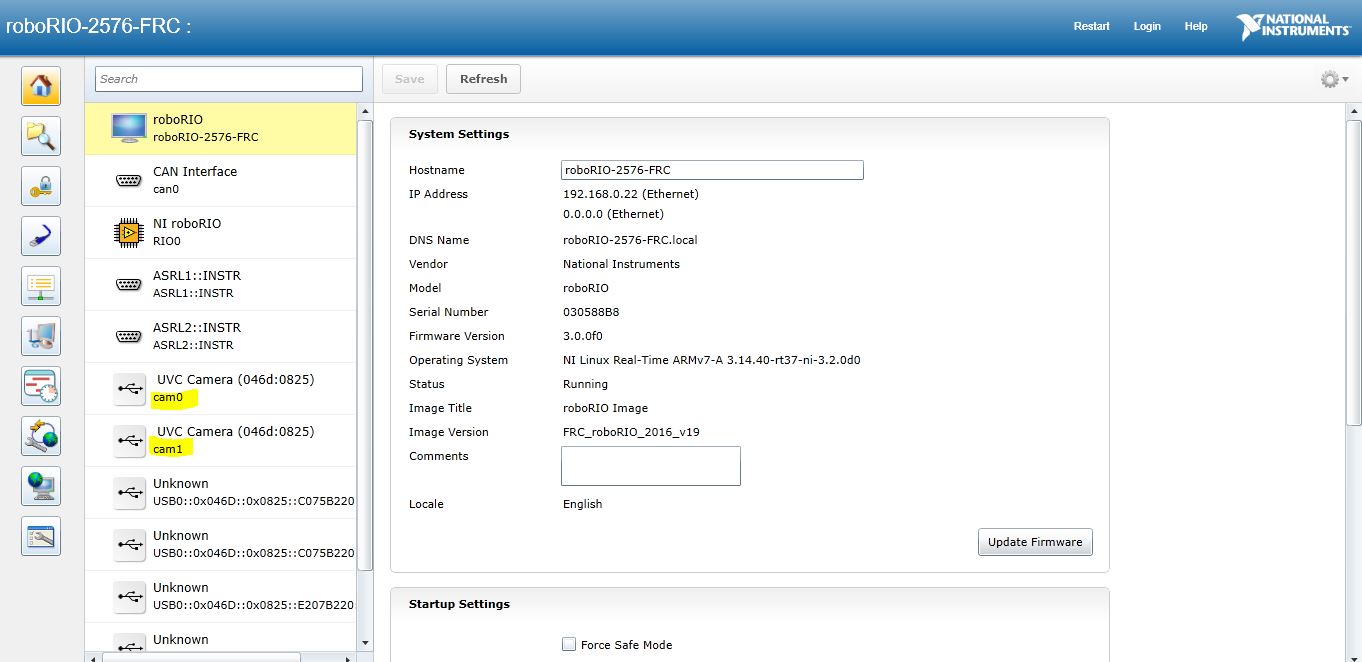Click the DNS name roboRIO-2576-FRC.local
The height and width of the screenshot is (662, 1362).
click(x=630, y=240)
